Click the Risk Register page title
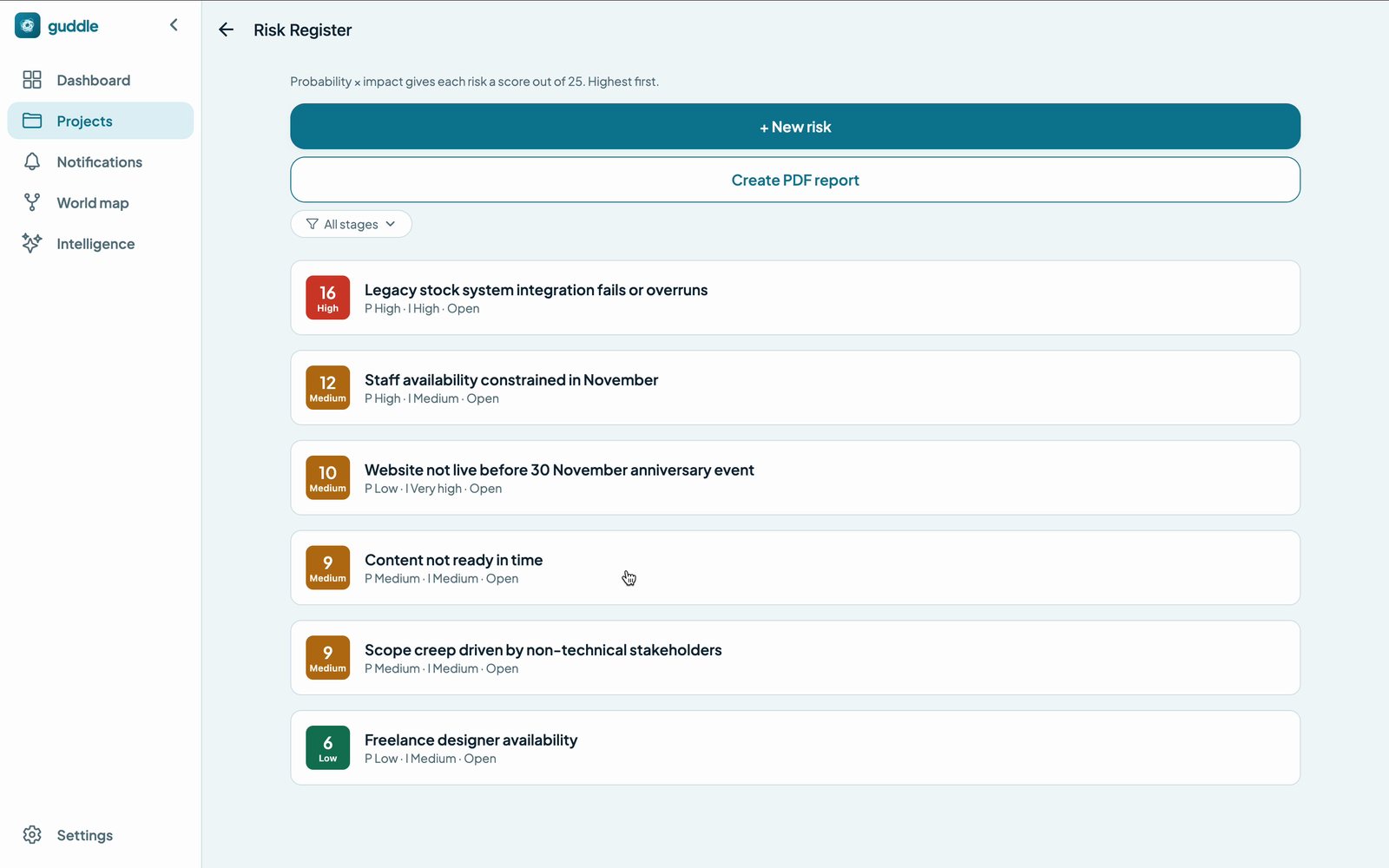The height and width of the screenshot is (868, 1389). [303, 30]
